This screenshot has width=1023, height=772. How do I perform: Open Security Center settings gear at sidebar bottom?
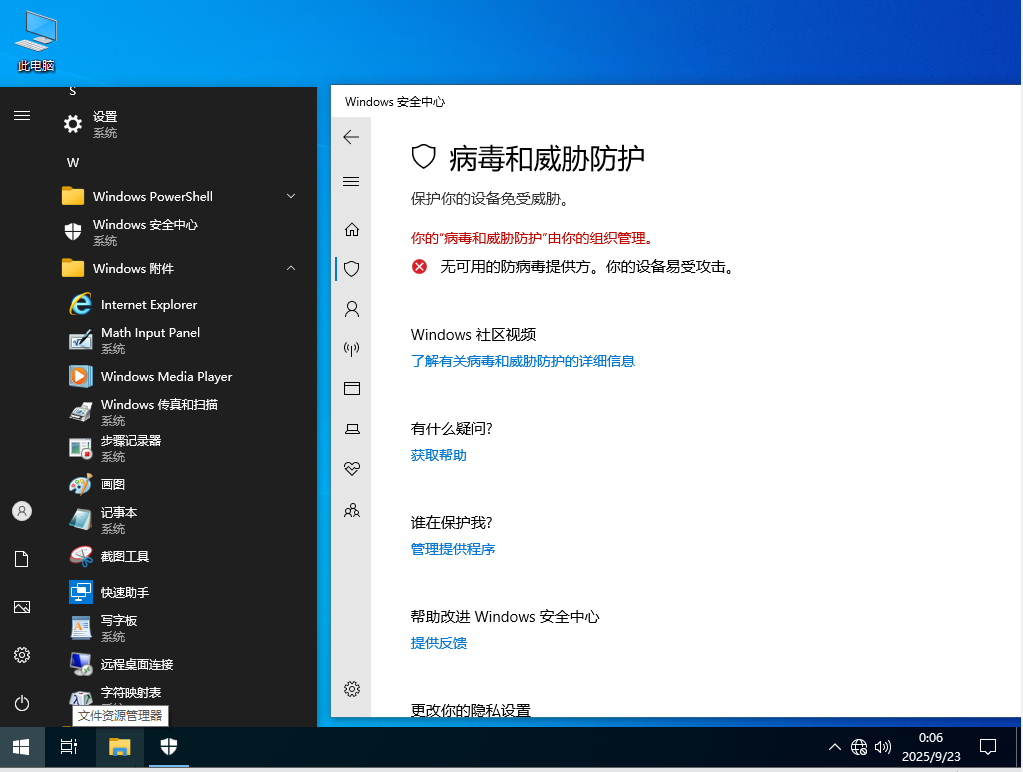point(352,688)
